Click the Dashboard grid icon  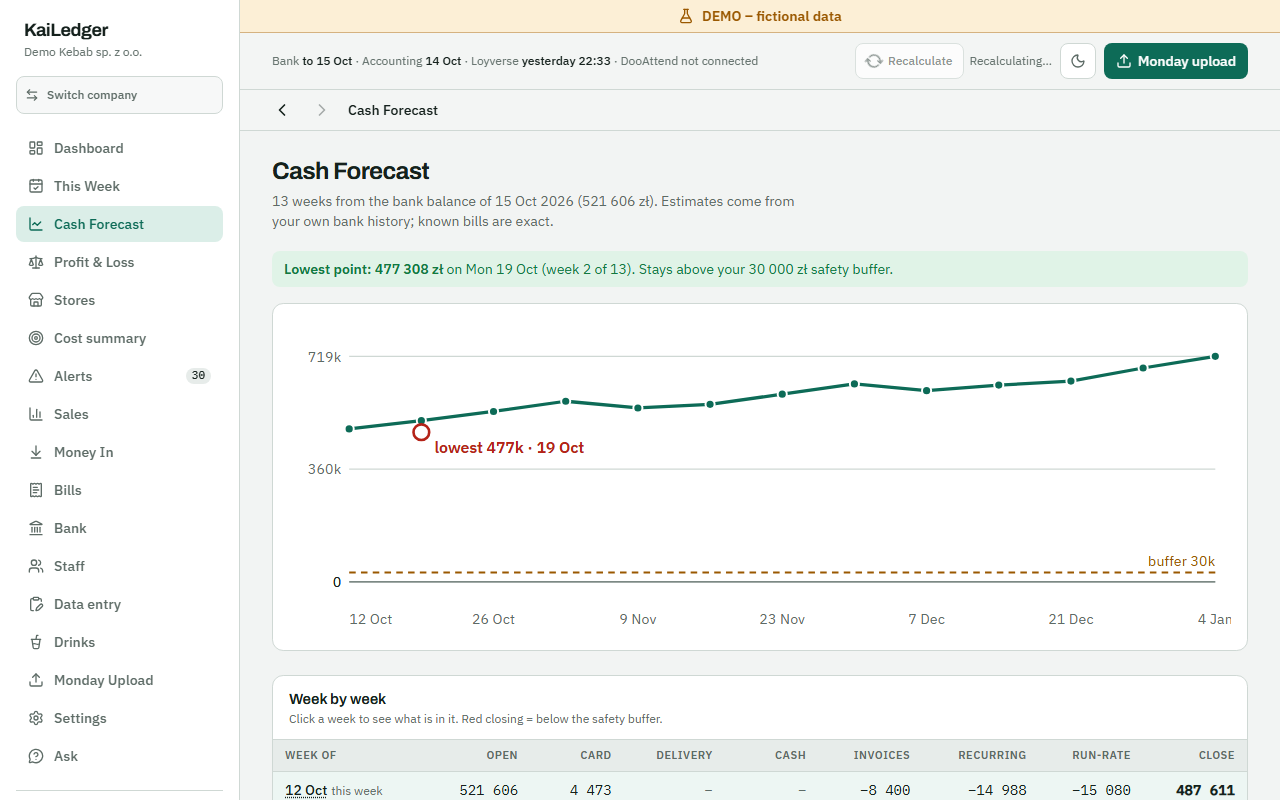(x=36, y=148)
